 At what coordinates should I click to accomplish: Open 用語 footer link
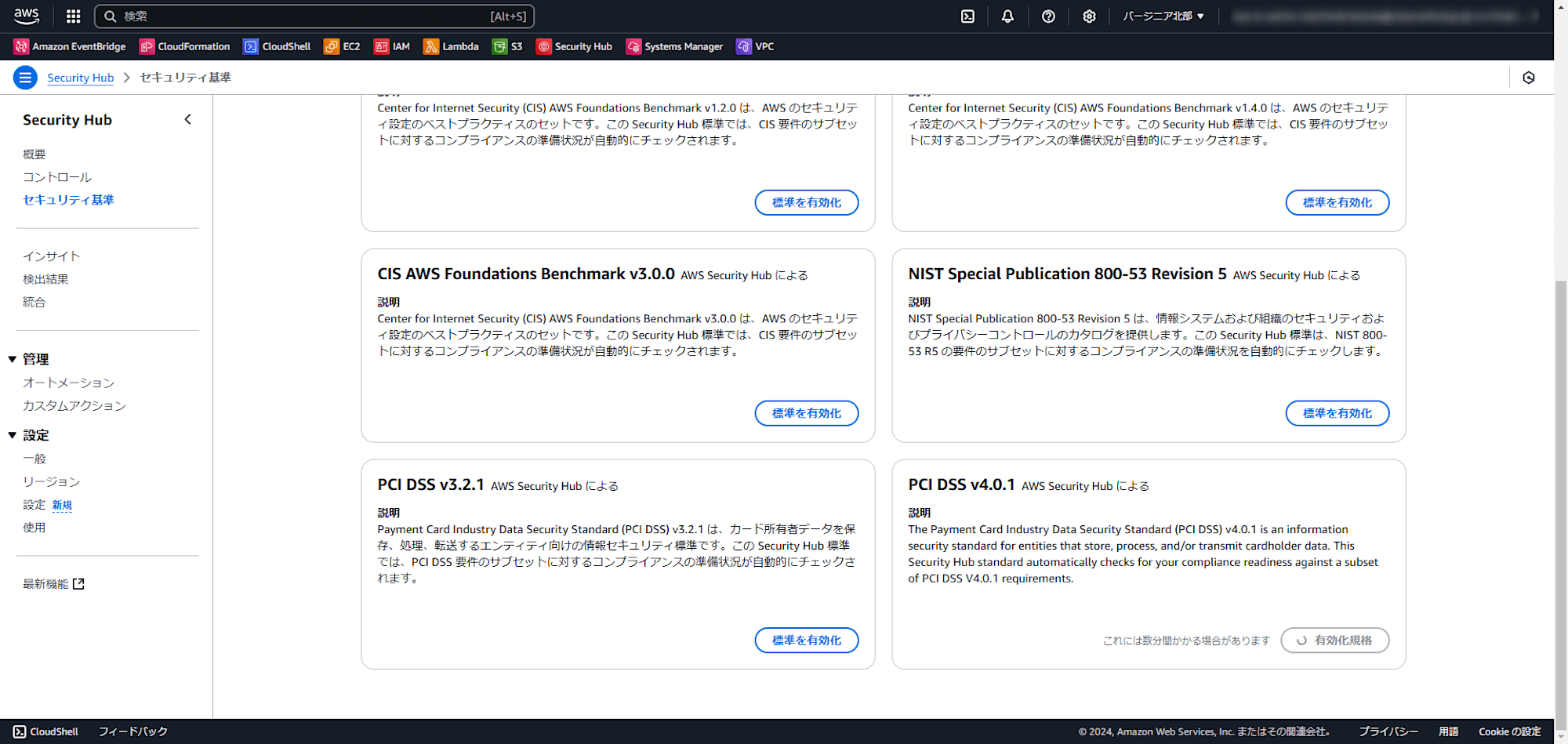pyautogui.click(x=1448, y=731)
